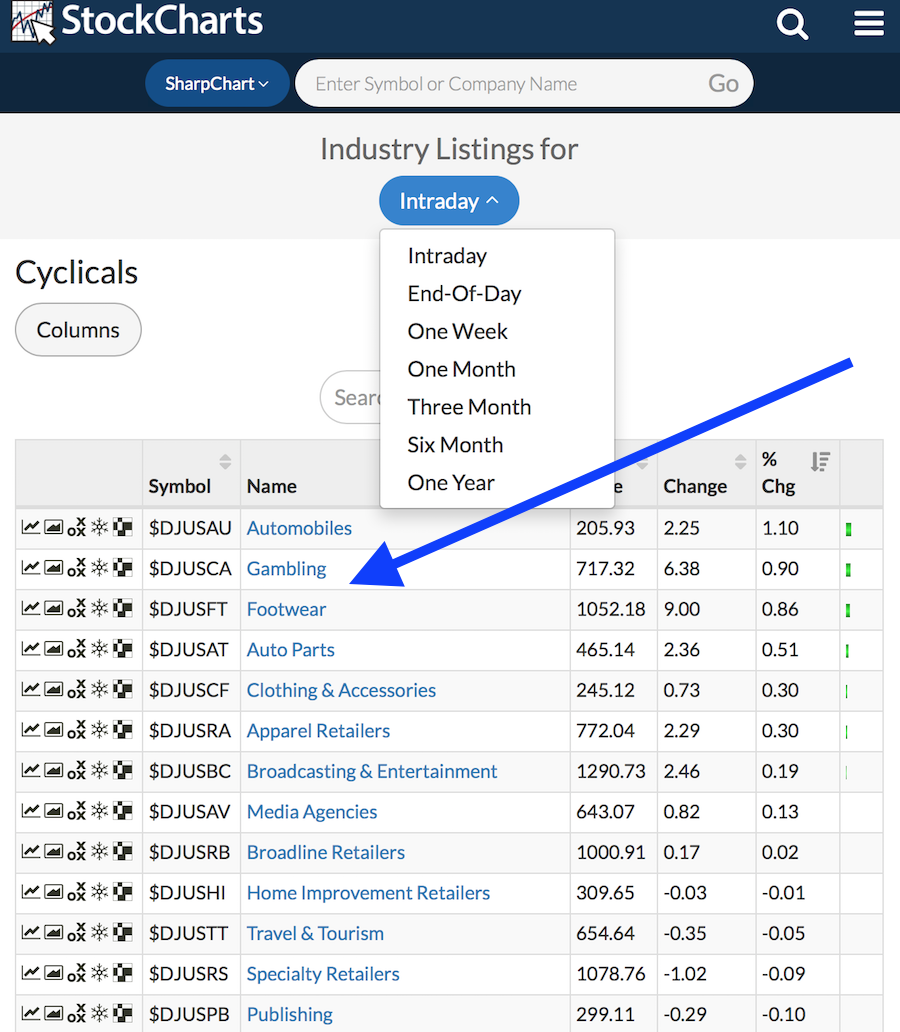Open SharpChart icon for Publishing row
900x1032 pixels.
[x=31, y=1015]
